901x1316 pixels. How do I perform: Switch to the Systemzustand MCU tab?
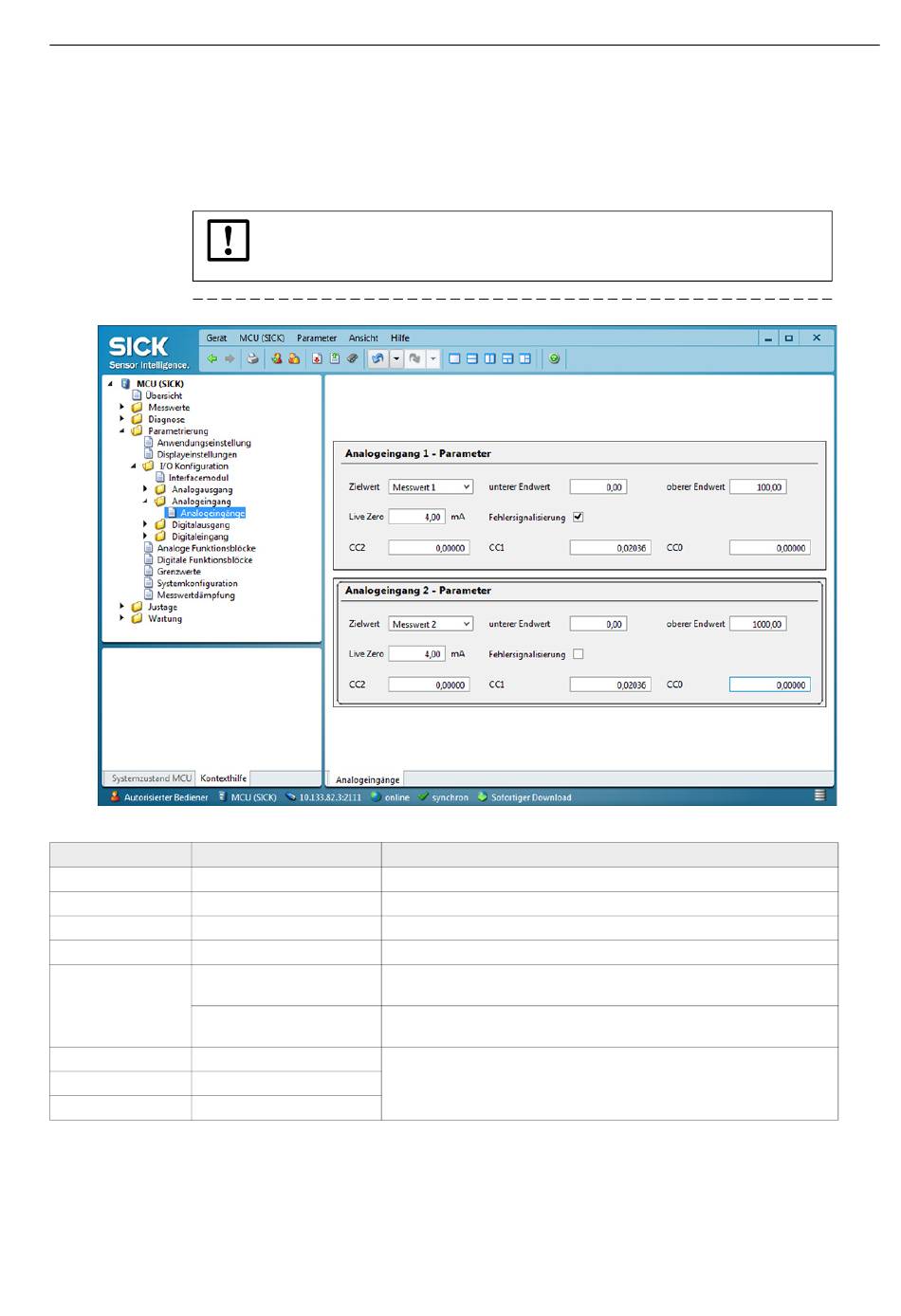coord(151,778)
